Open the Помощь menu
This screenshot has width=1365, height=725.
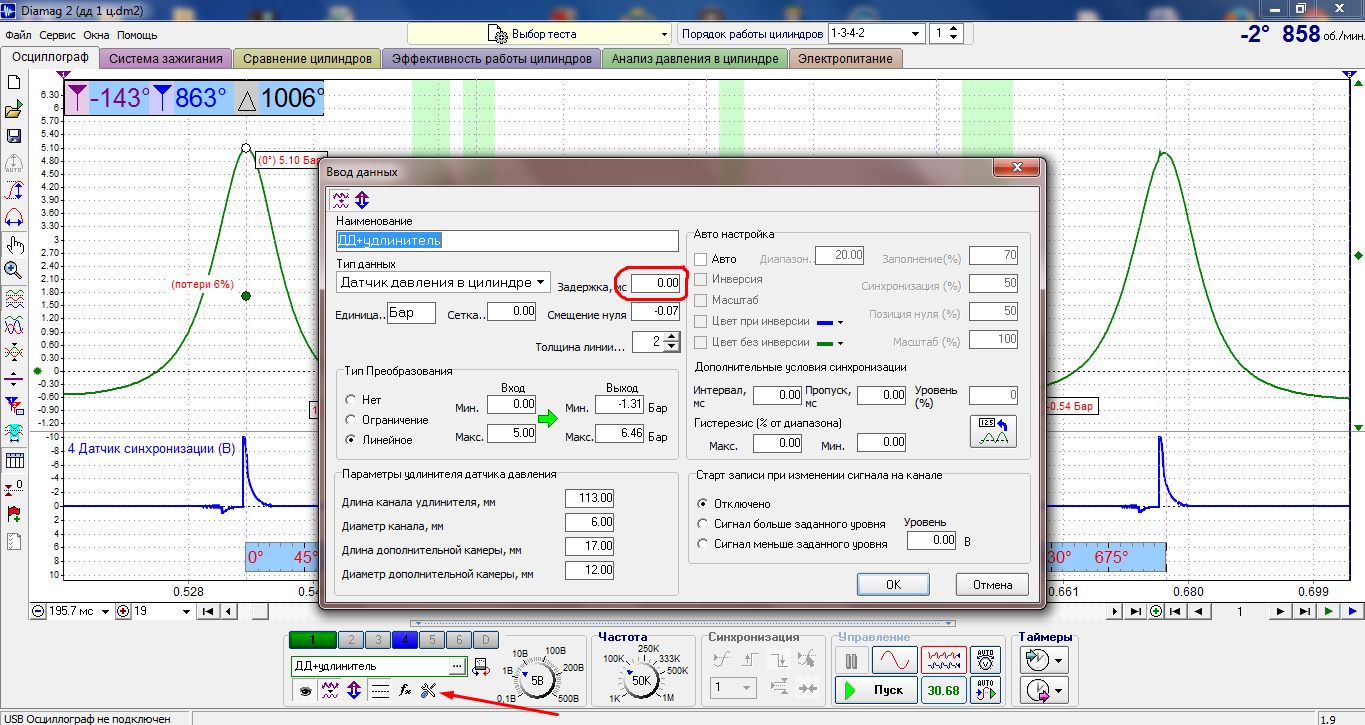pos(137,35)
